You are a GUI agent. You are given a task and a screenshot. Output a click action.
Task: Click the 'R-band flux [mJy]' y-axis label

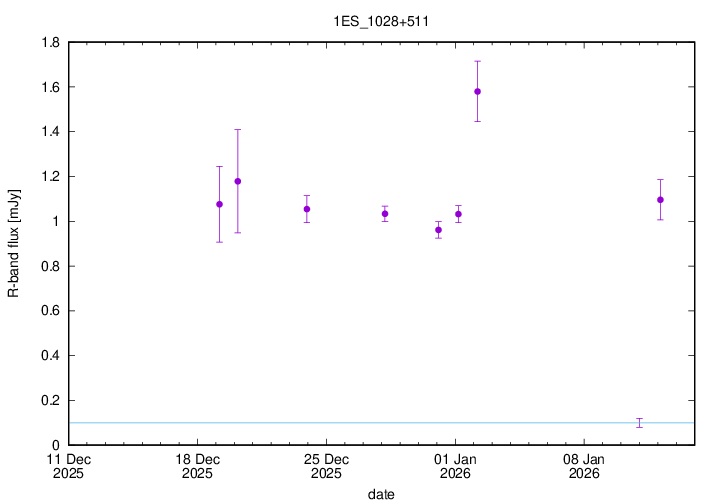13,244
